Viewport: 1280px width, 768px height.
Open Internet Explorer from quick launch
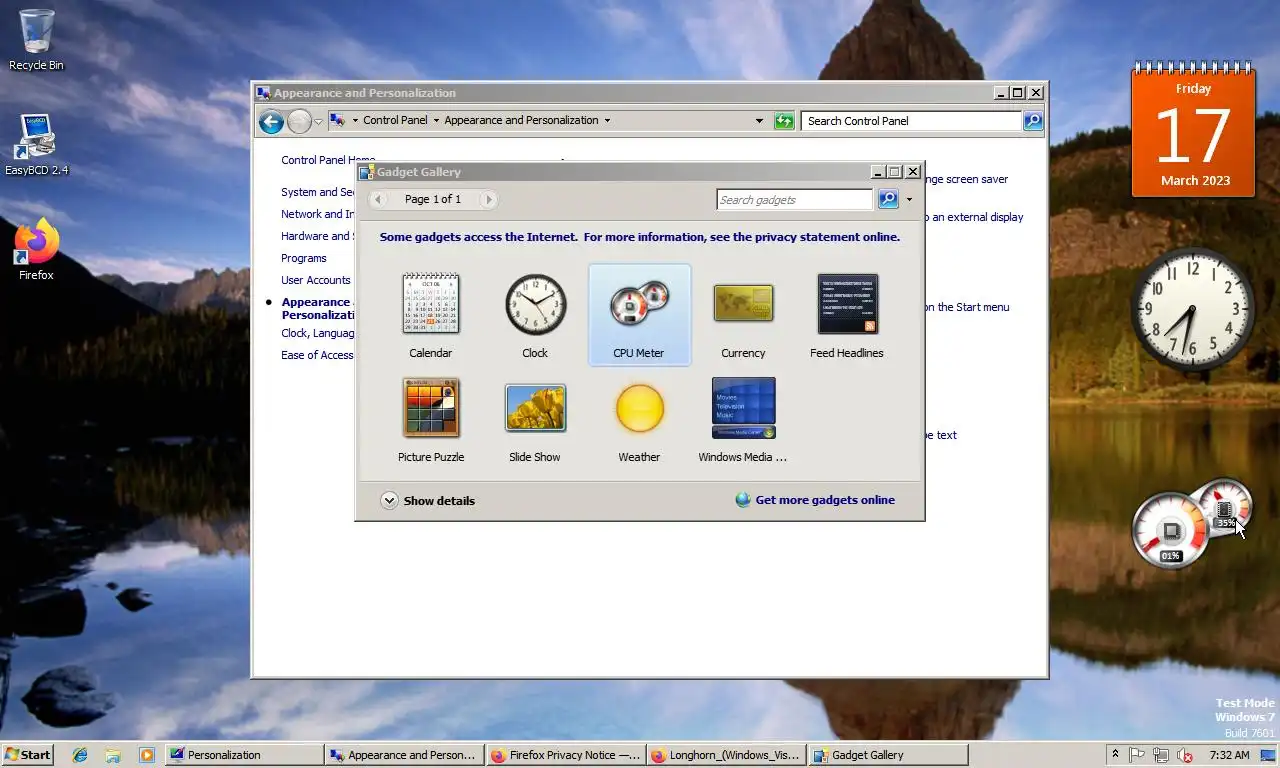click(x=80, y=755)
